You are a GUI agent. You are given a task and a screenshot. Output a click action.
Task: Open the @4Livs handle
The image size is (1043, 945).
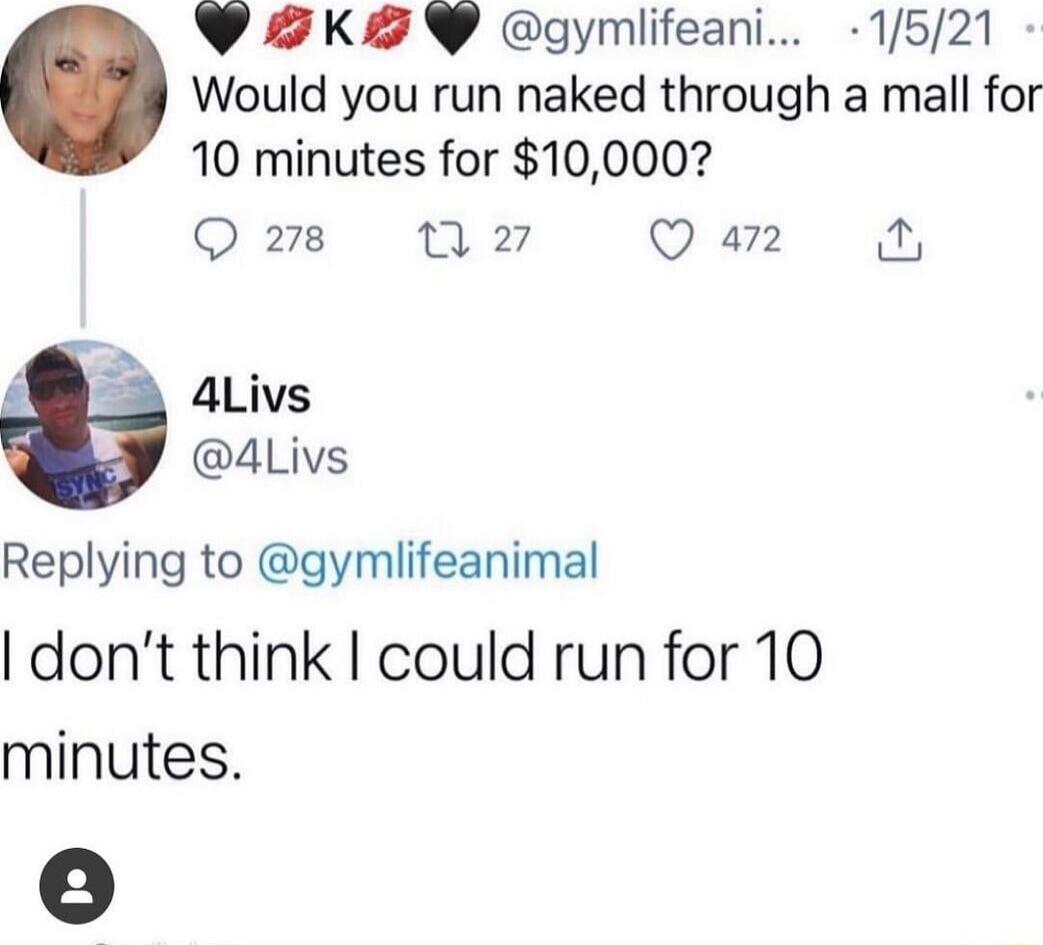coord(269,458)
